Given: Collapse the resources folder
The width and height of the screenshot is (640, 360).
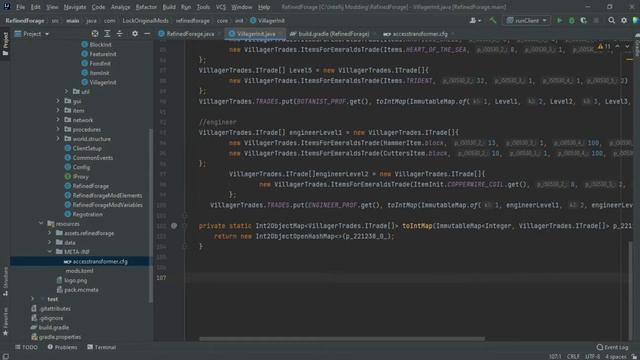Looking at the screenshot, I should (41, 224).
